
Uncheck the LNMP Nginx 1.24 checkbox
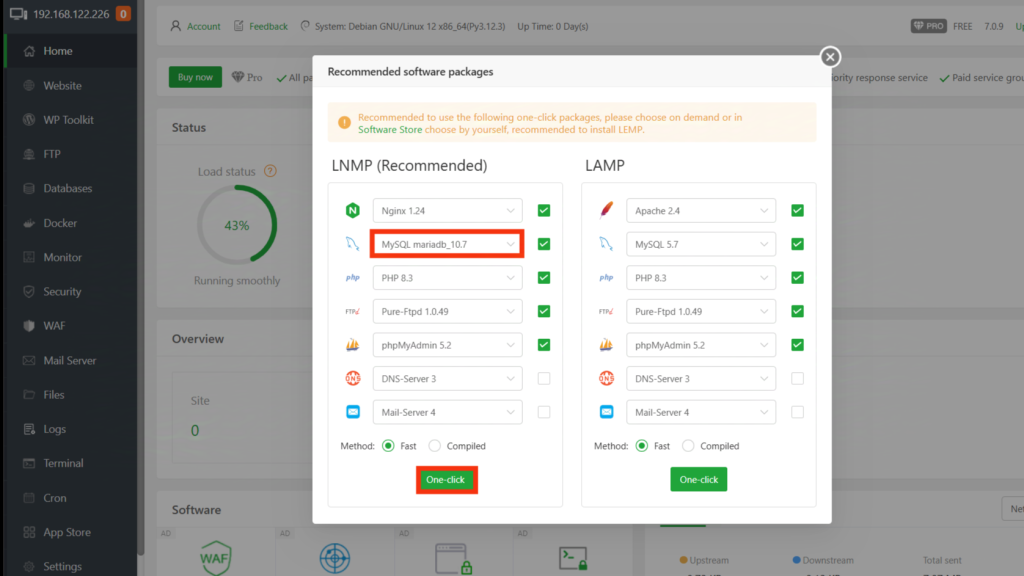pyautogui.click(x=544, y=211)
